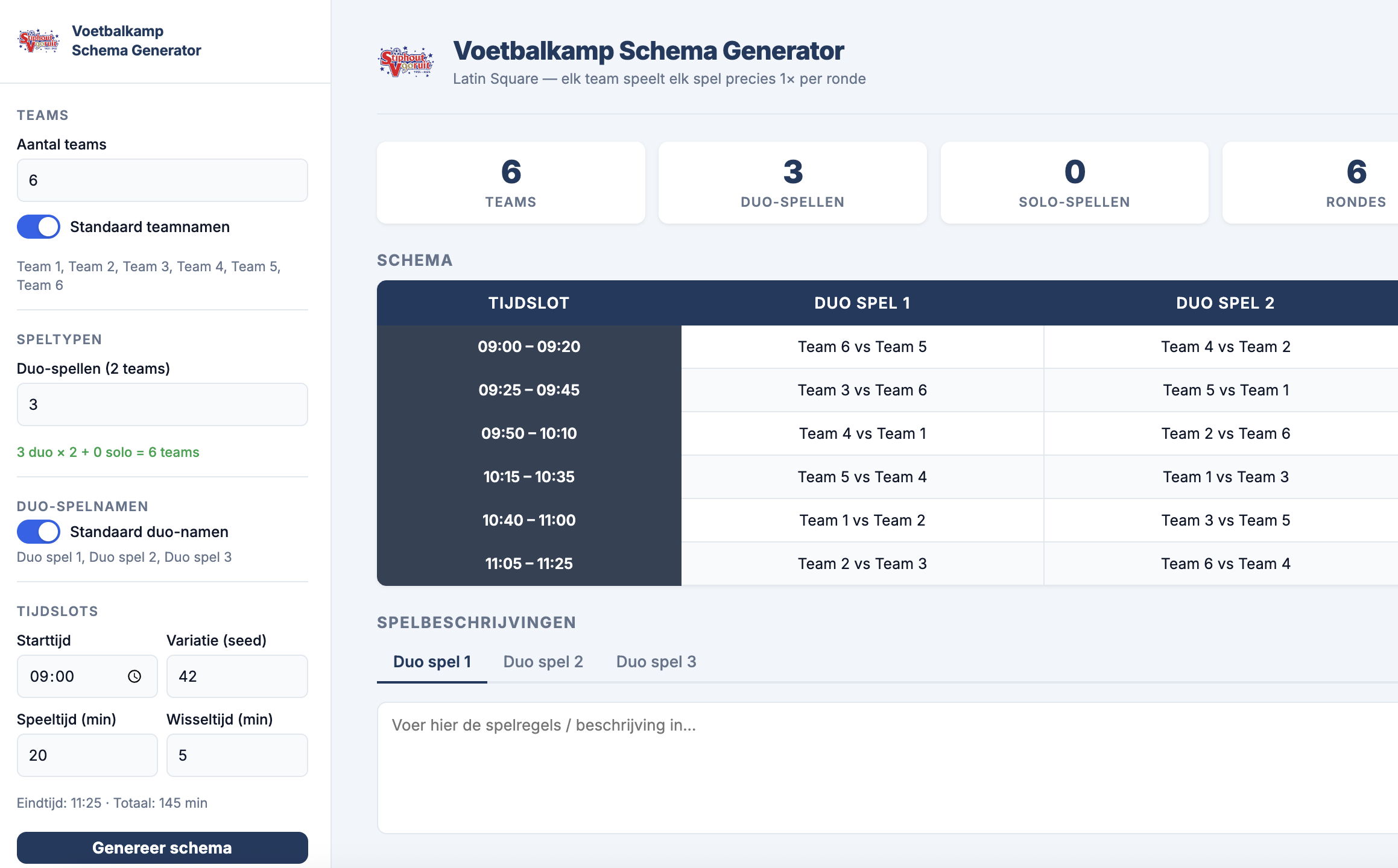Click the RONDES stat card

(x=1310, y=183)
